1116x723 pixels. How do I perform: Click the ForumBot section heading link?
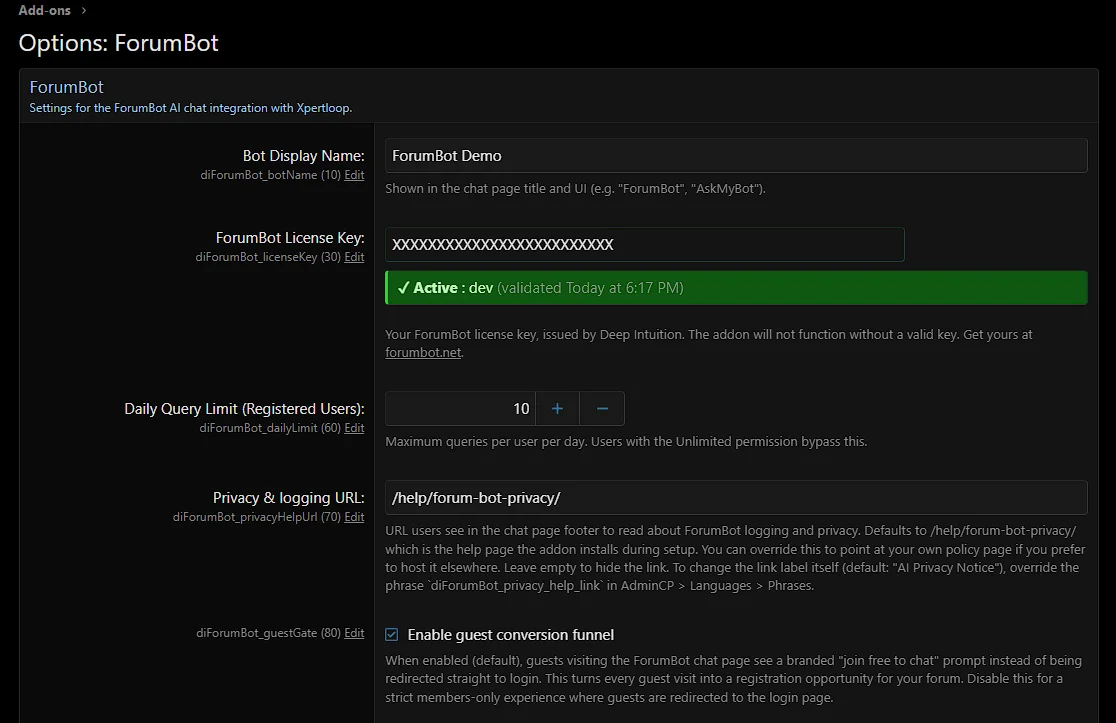pos(66,87)
